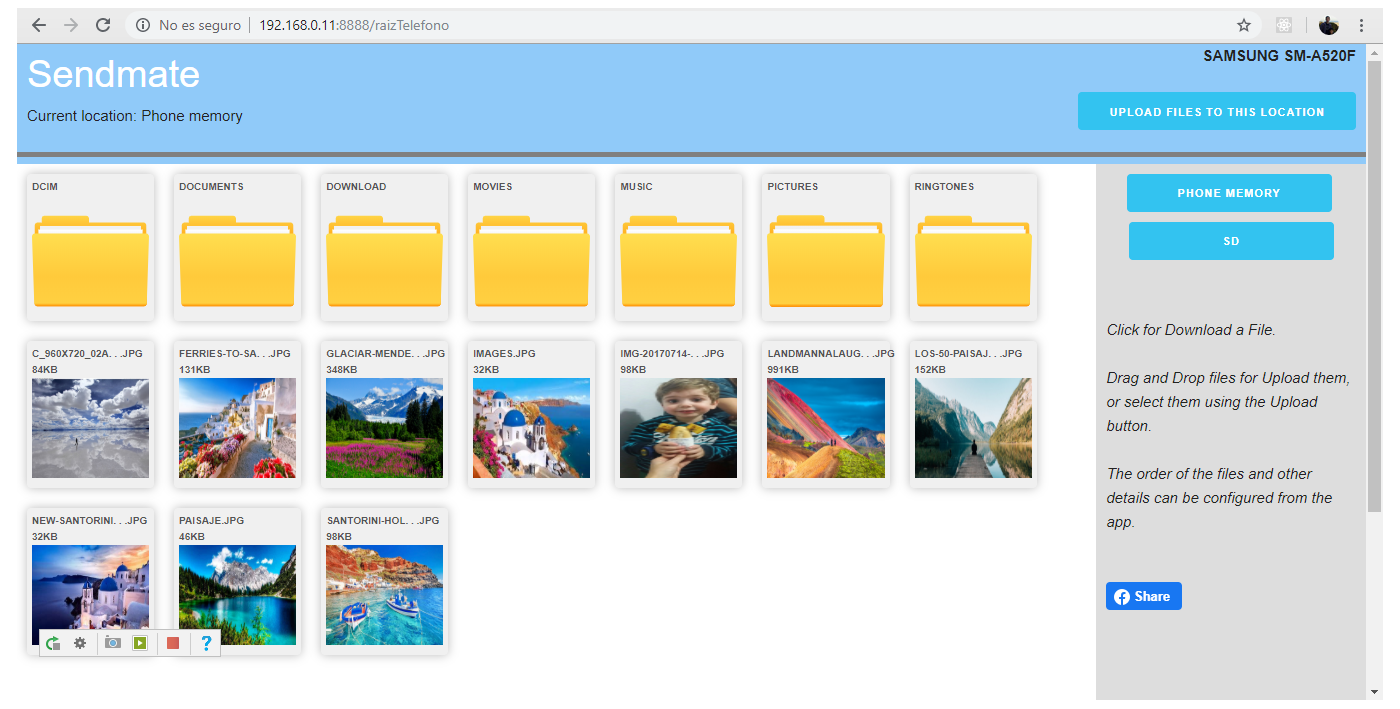This screenshot has width=1400, height=709.
Task: Open the DCIM folder
Action: pos(90,247)
